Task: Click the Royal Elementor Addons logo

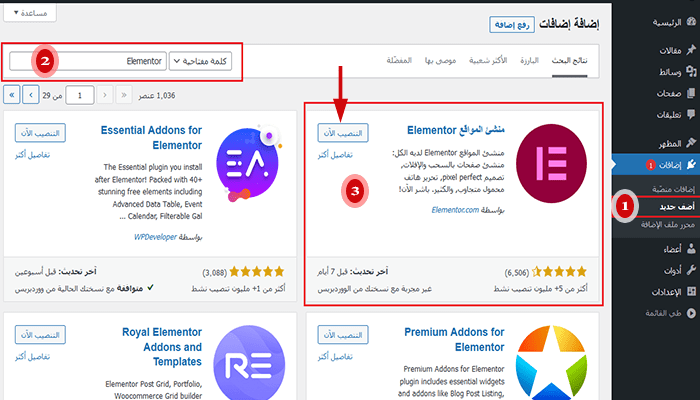Action: pos(249,362)
